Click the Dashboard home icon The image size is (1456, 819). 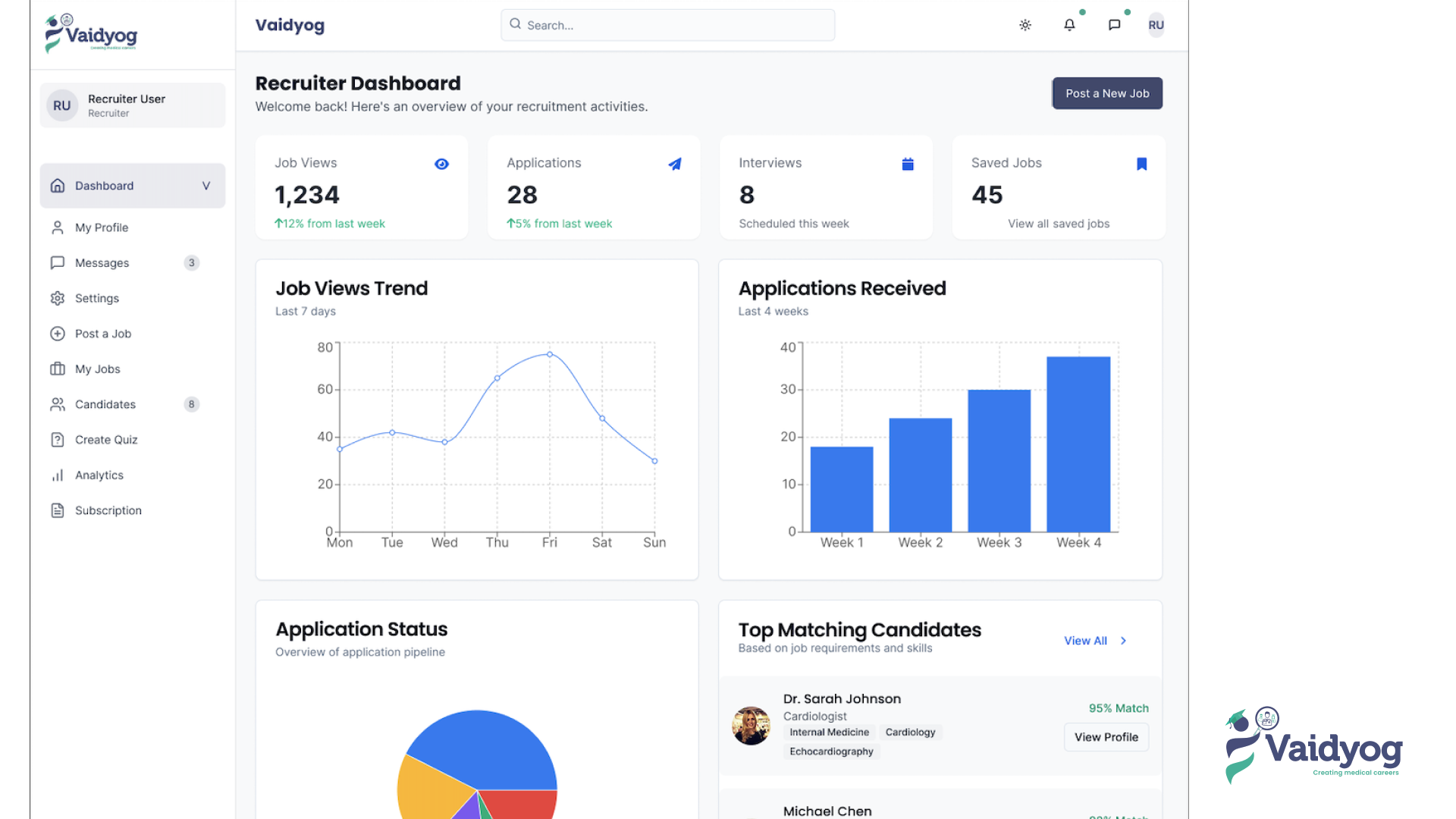[x=58, y=186]
